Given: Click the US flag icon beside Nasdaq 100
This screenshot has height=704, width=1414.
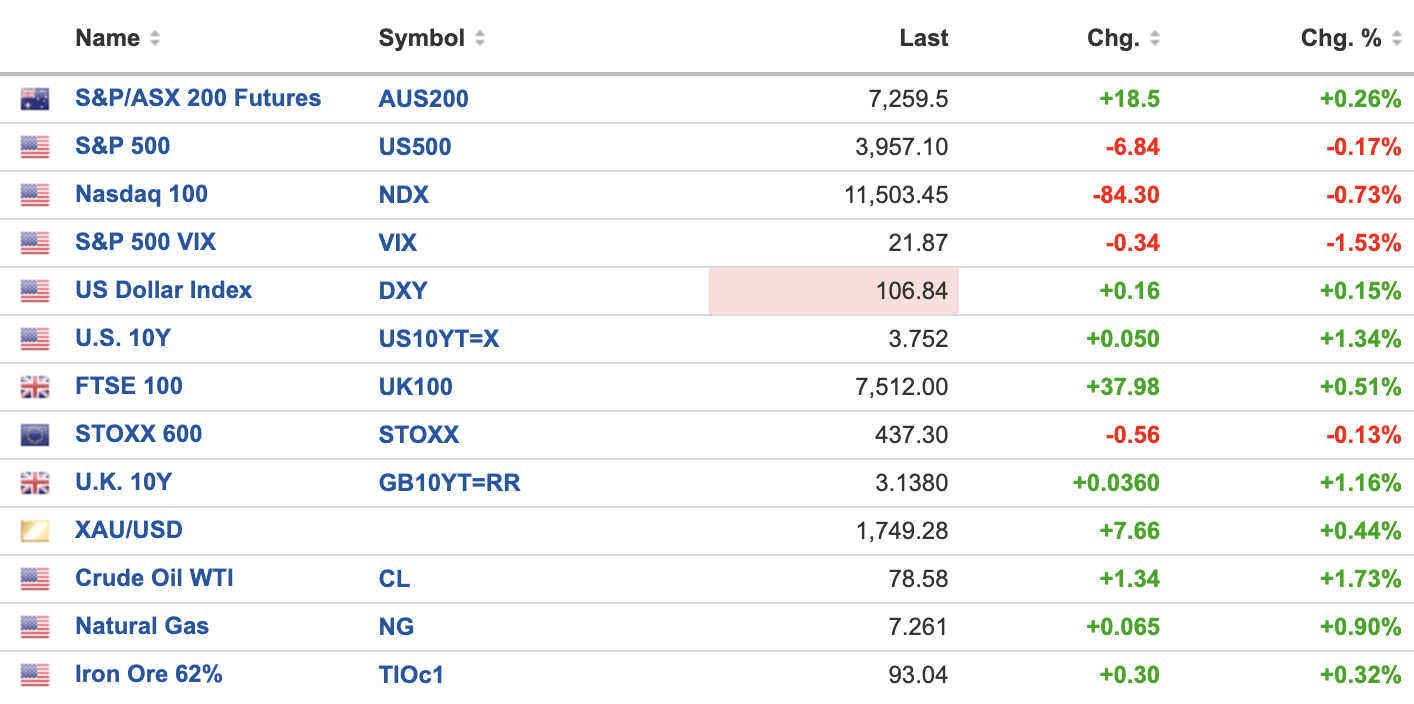Looking at the screenshot, I should point(35,195).
